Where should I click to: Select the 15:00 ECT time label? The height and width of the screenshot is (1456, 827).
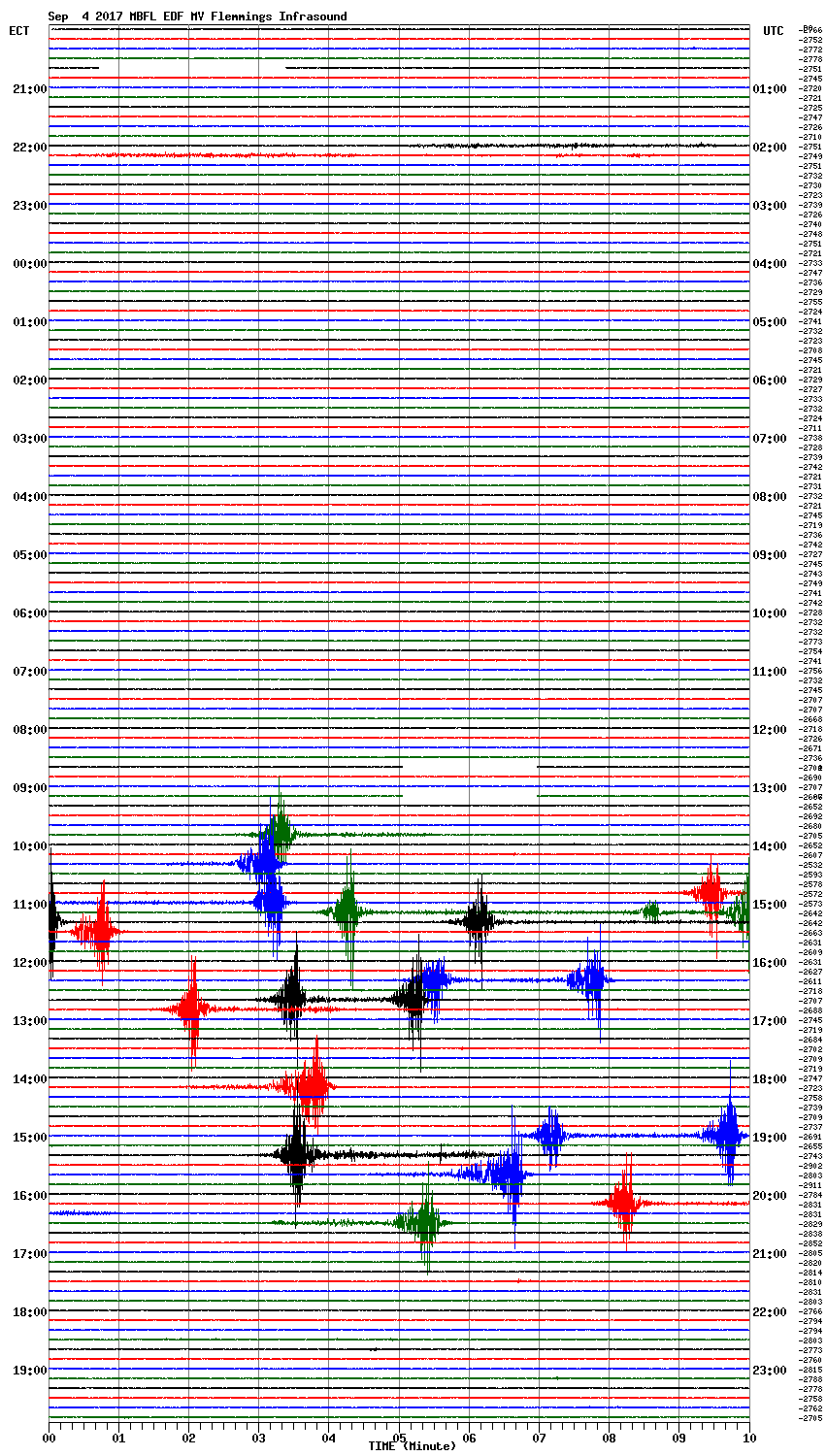(x=29, y=1138)
